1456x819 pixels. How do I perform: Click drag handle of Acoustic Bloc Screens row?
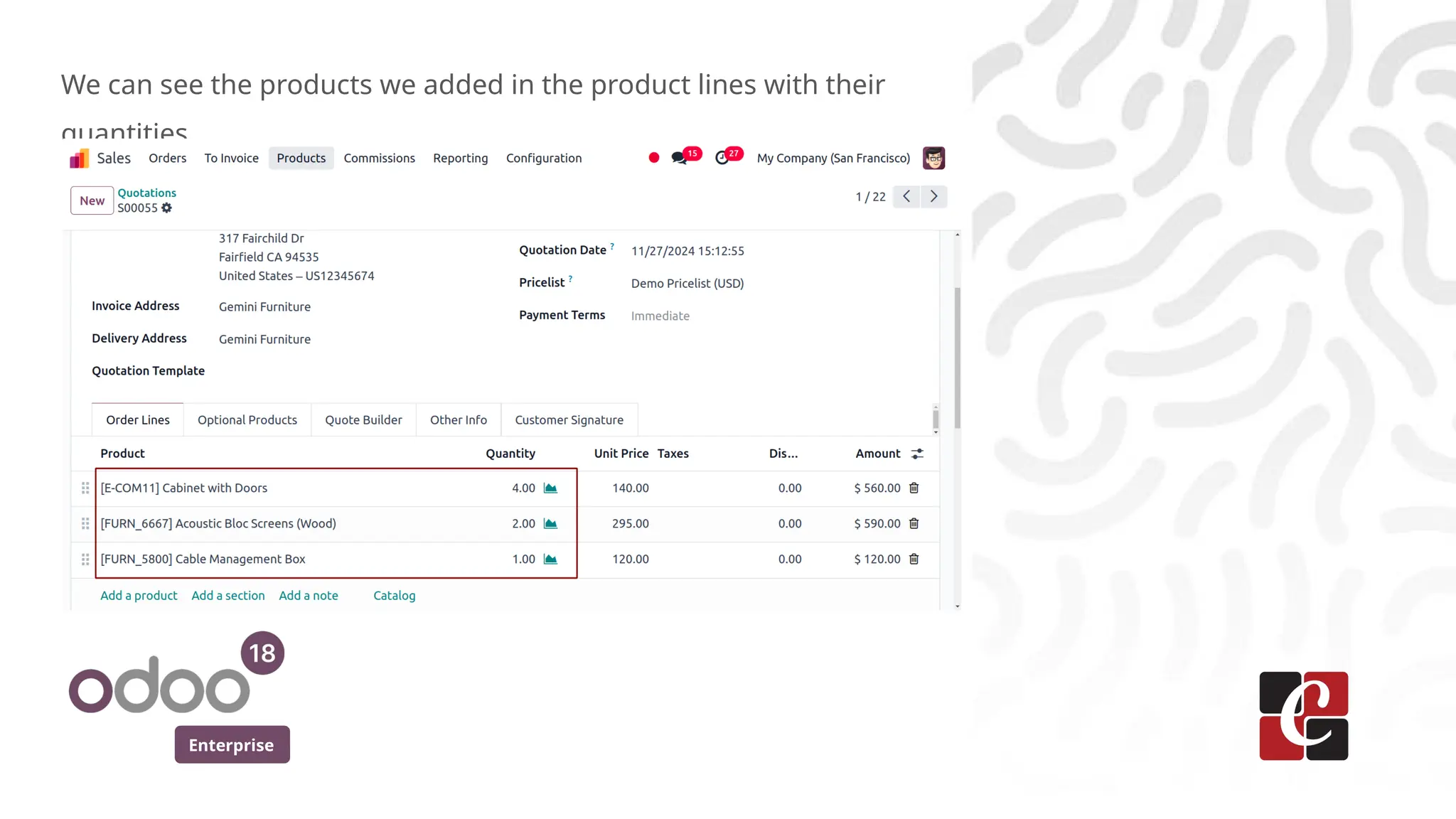pos(85,523)
